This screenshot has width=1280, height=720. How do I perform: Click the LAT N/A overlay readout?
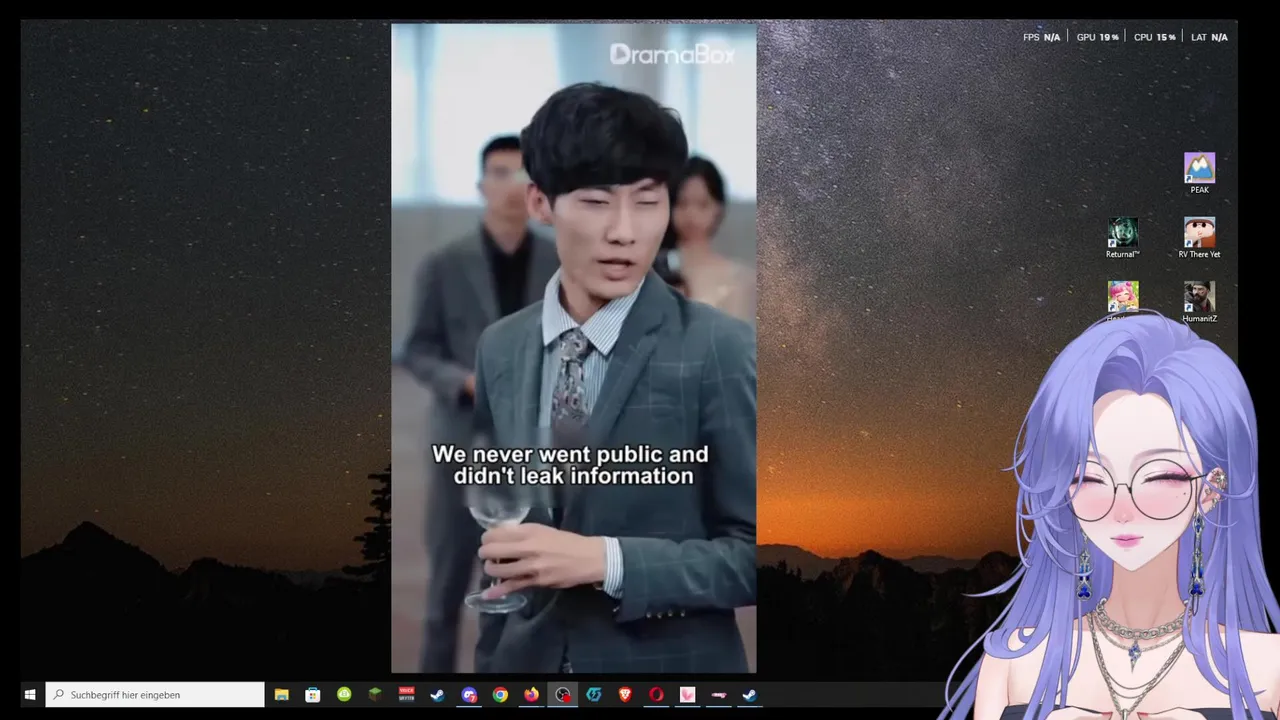pyautogui.click(x=1209, y=37)
